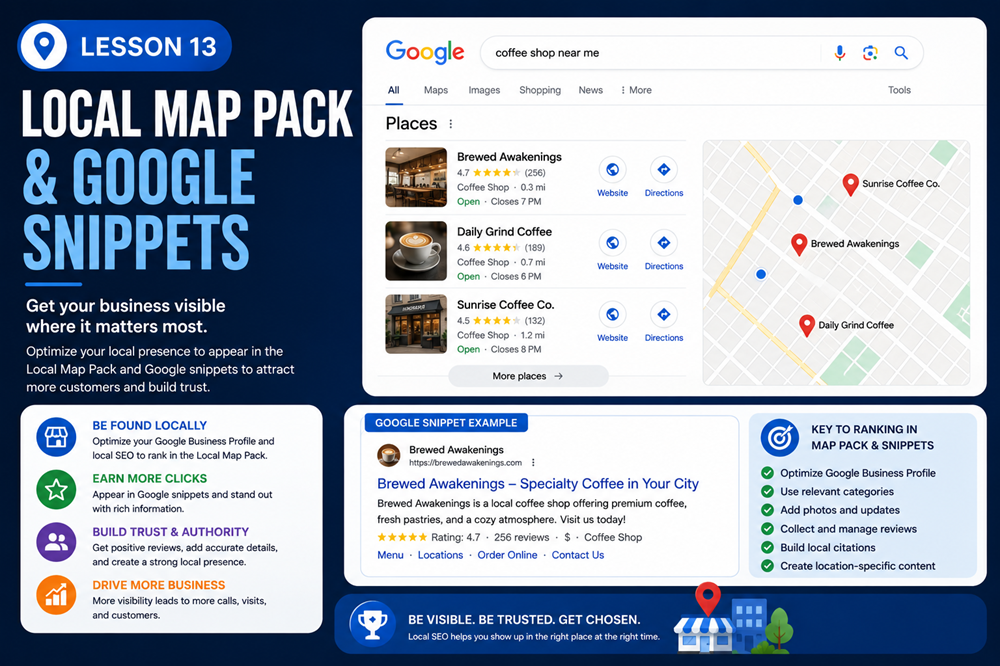Get Directions icon for Brewed Awakenings

coord(664,170)
